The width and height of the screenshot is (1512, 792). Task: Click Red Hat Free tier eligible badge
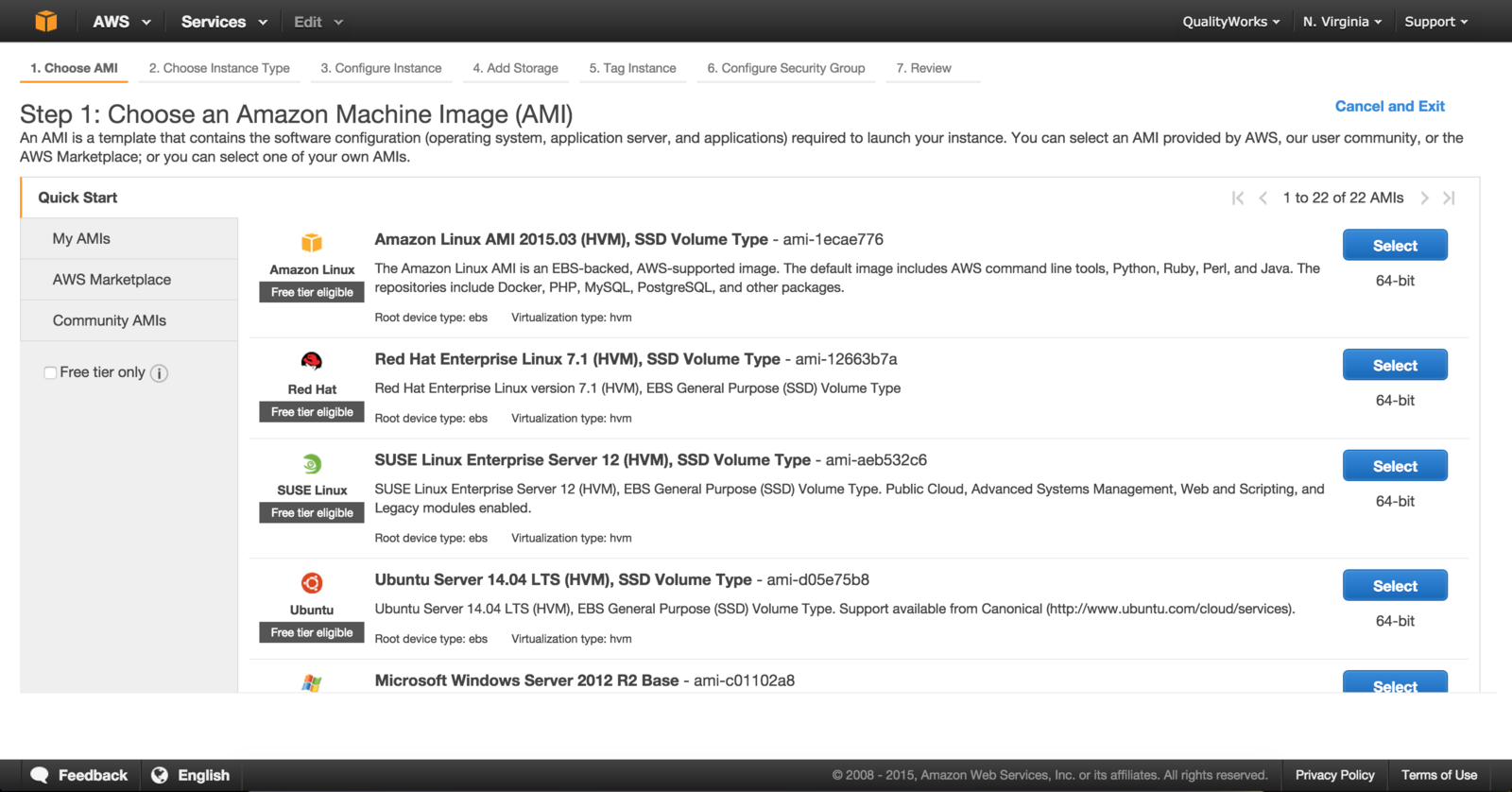click(x=312, y=412)
